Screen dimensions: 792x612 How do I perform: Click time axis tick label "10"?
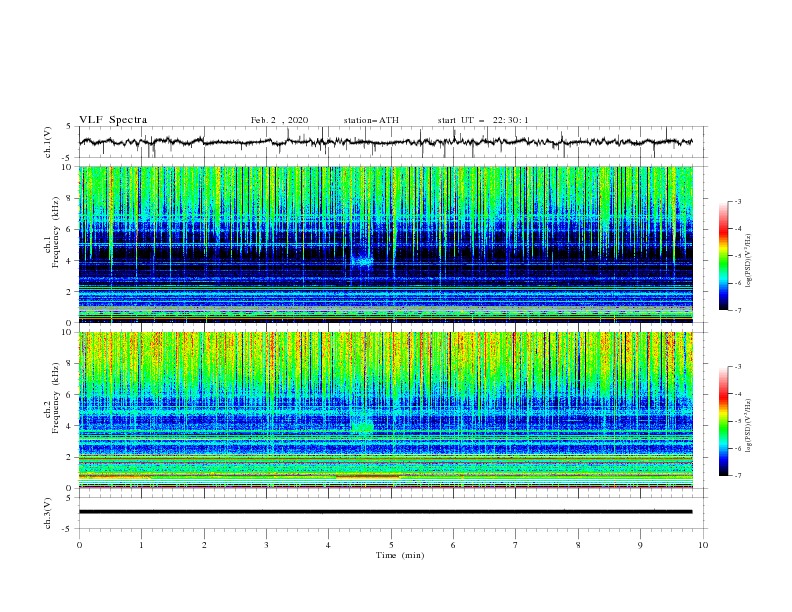click(x=703, y=545)
